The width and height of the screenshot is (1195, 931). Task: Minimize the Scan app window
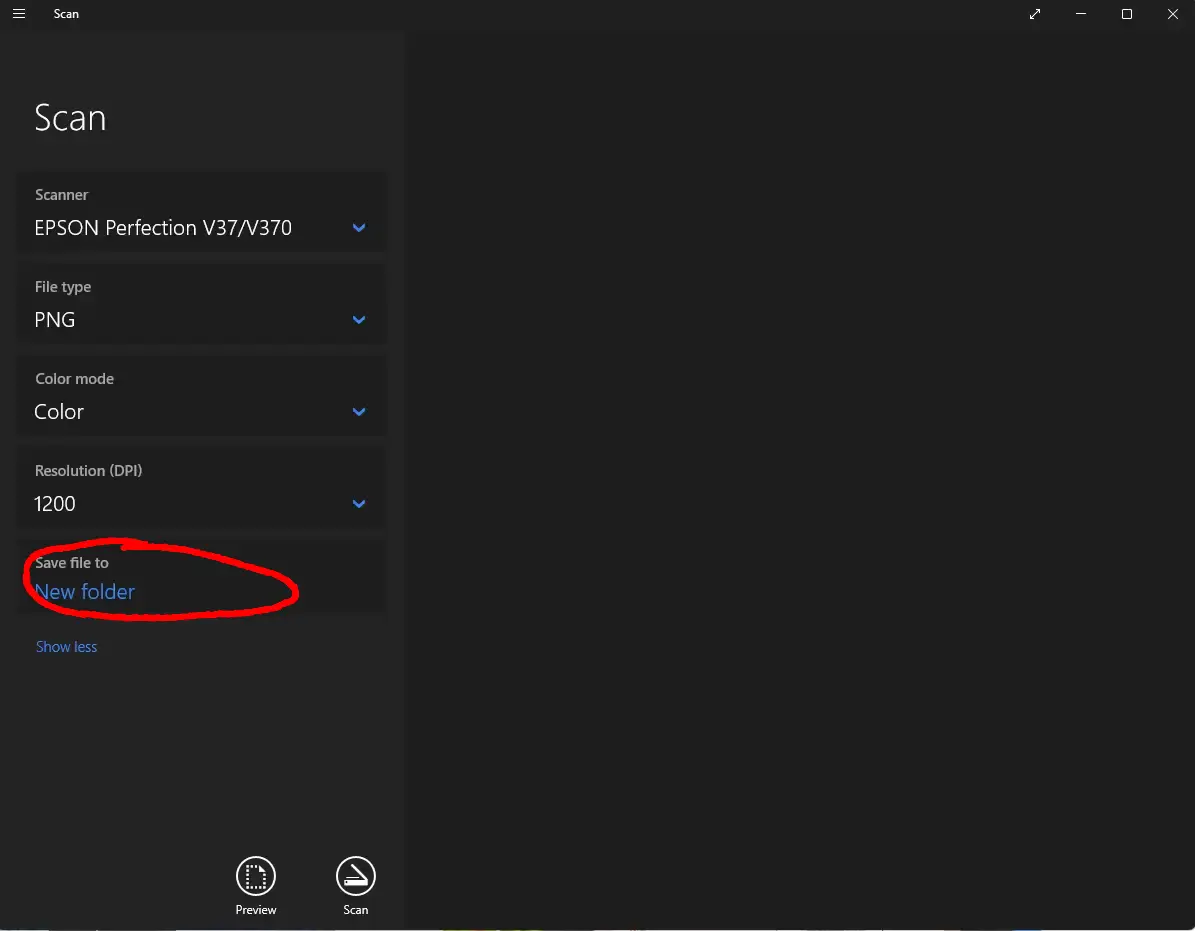tap(1081, 14)
